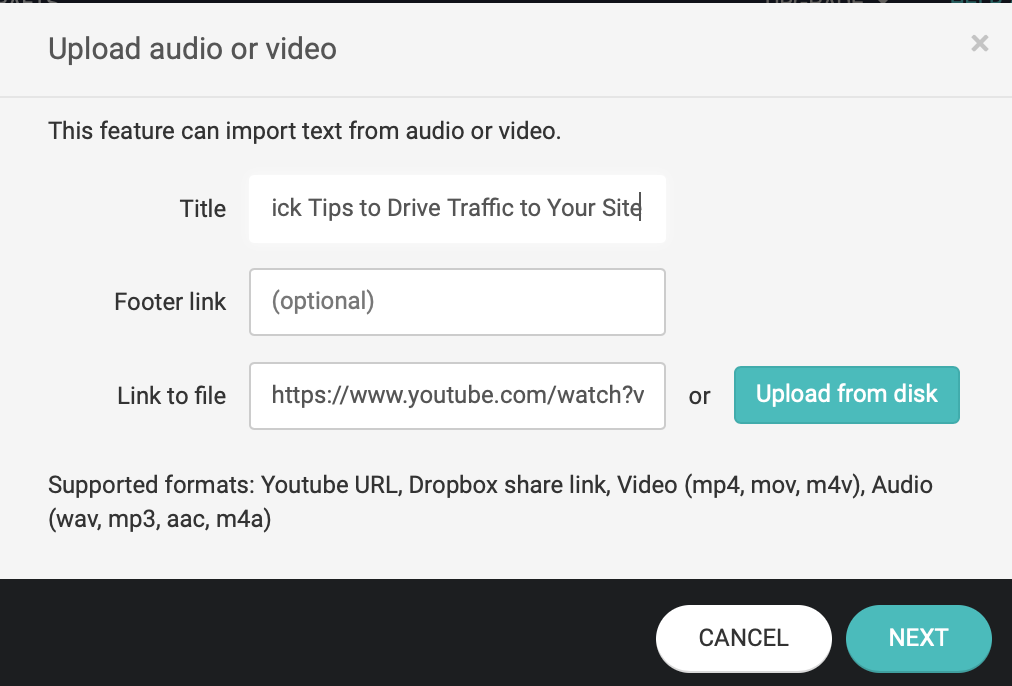This screenshot has height=686, width=1012.
Task: Click the (optional) placeholder text
Action: [323, 301]
